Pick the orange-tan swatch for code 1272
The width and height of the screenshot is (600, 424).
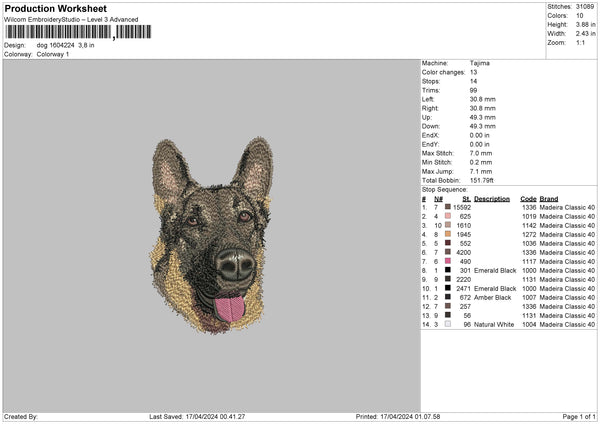coord(448,234)
